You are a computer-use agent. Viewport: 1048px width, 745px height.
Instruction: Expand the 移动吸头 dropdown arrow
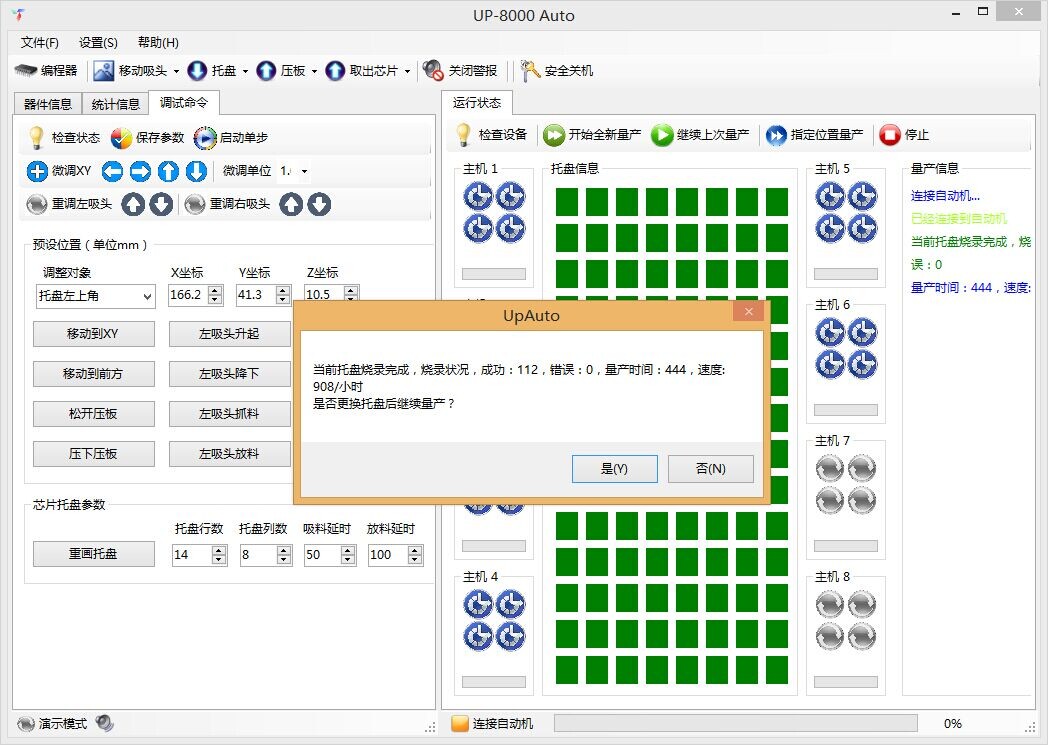(176, 72)
